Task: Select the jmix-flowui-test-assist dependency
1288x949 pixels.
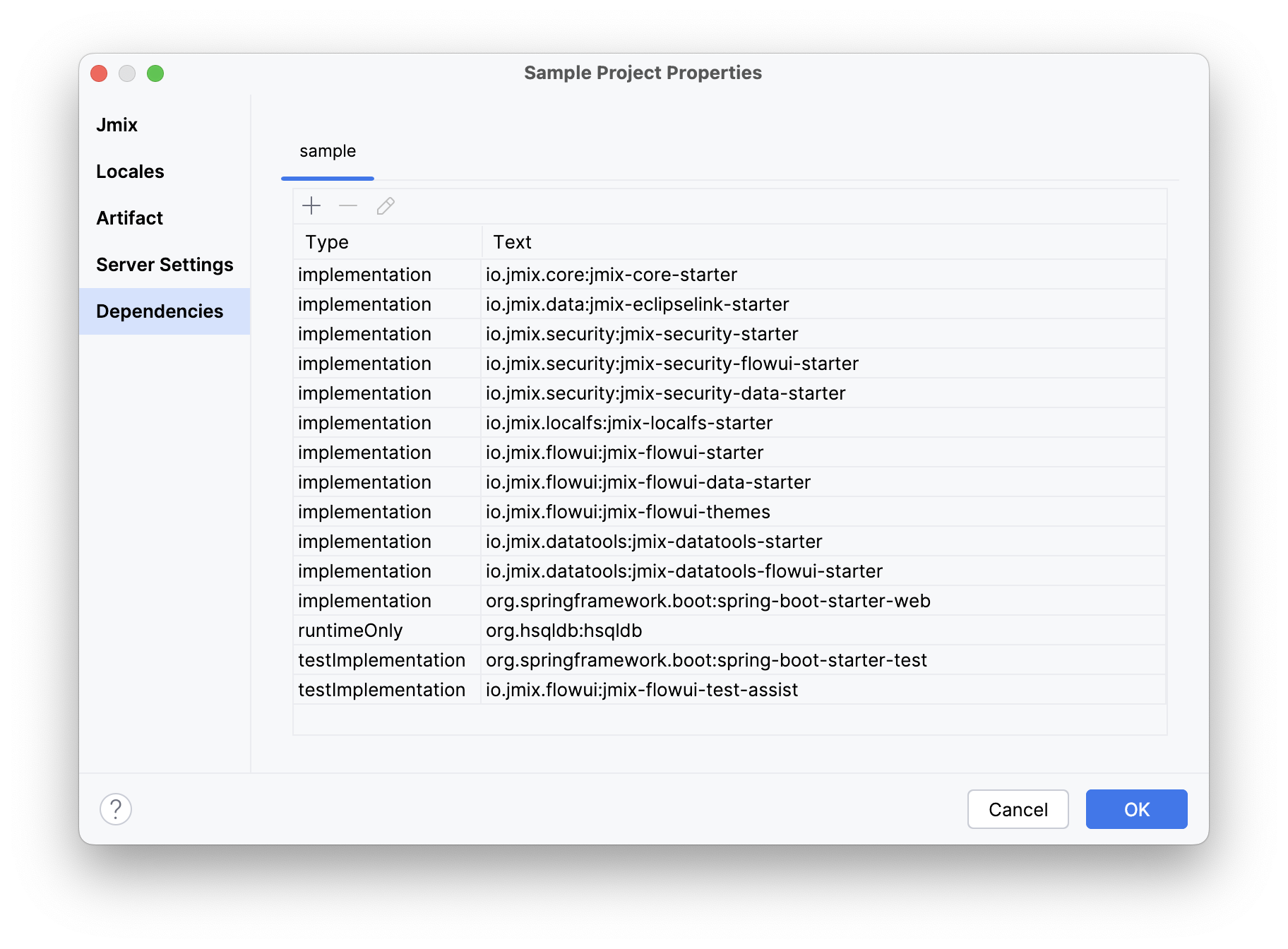Action: [641, 689]
